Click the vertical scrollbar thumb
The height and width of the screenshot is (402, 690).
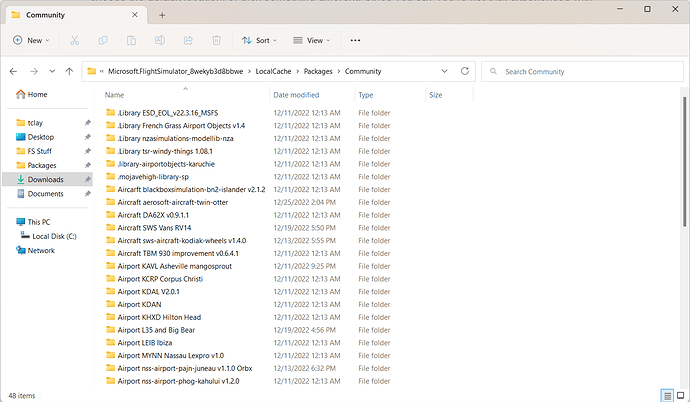click(684, 162)
